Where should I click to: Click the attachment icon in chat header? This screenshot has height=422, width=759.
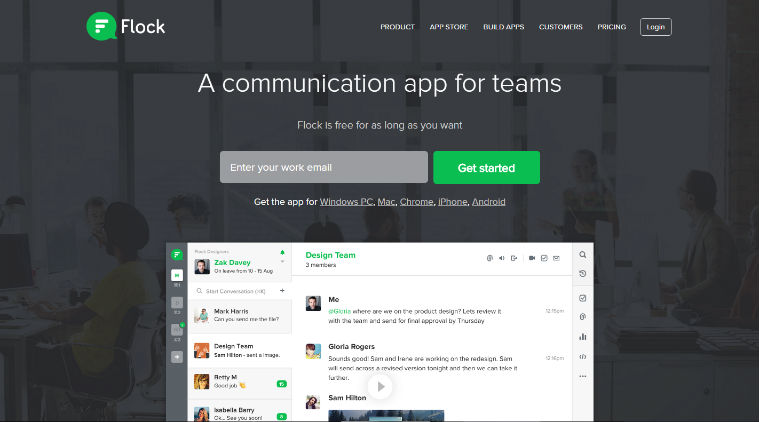pos(489,258)
